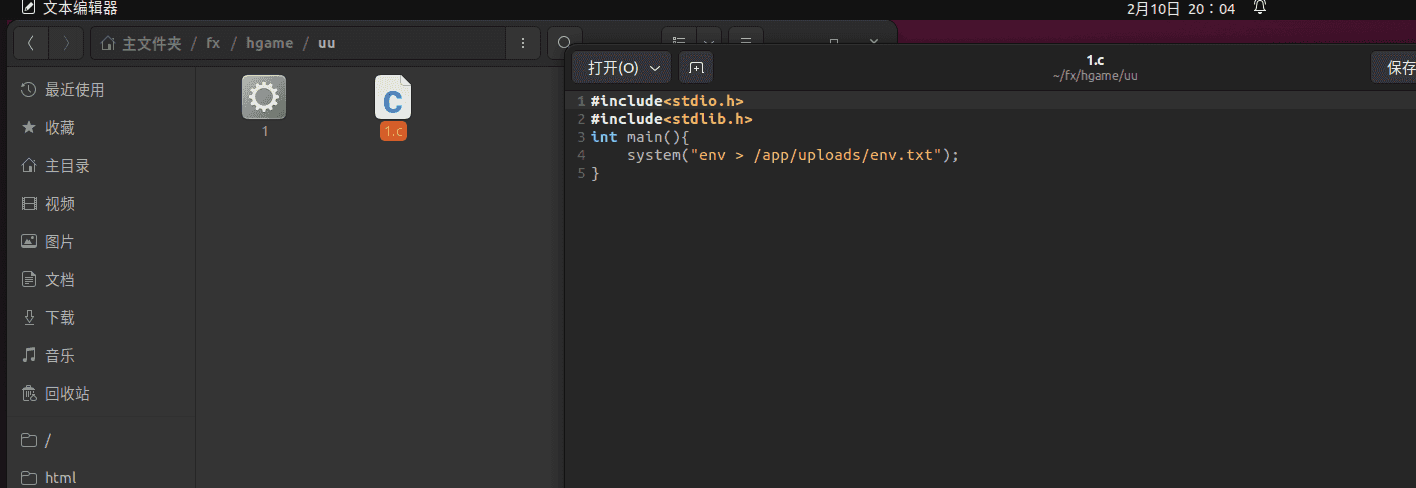Click on the system("env...") code line
This screenshot has width=1416, height=488.
click(x=792, y=155)
